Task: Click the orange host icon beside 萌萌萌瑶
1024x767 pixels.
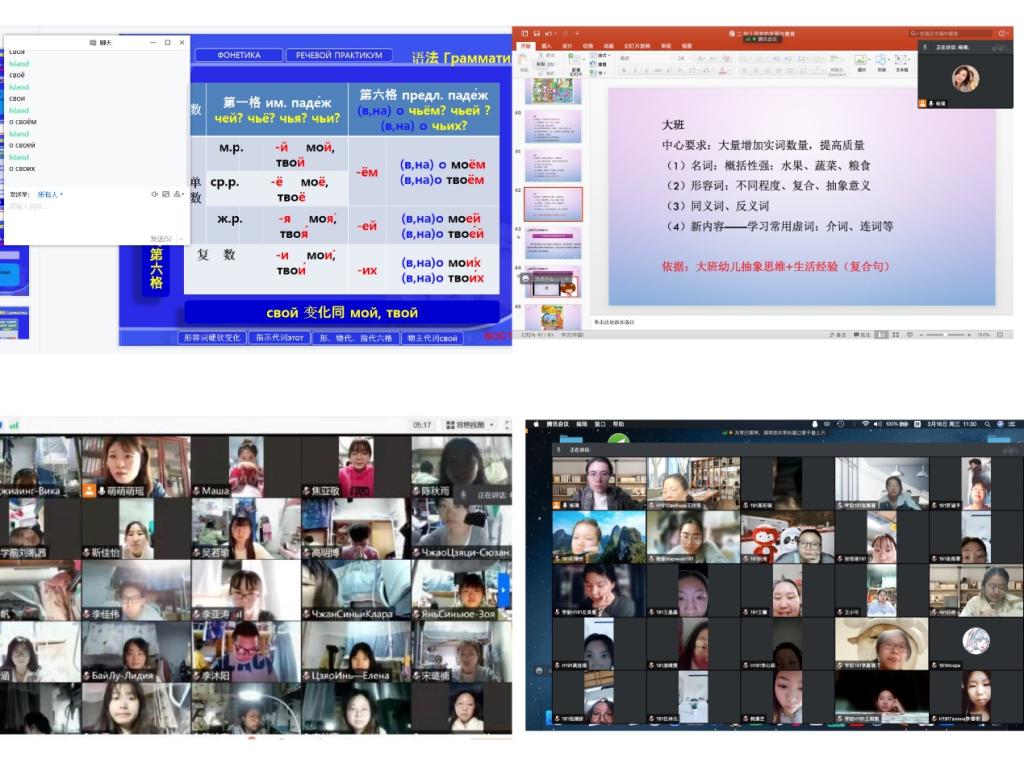Action: [x=89, y=491]
